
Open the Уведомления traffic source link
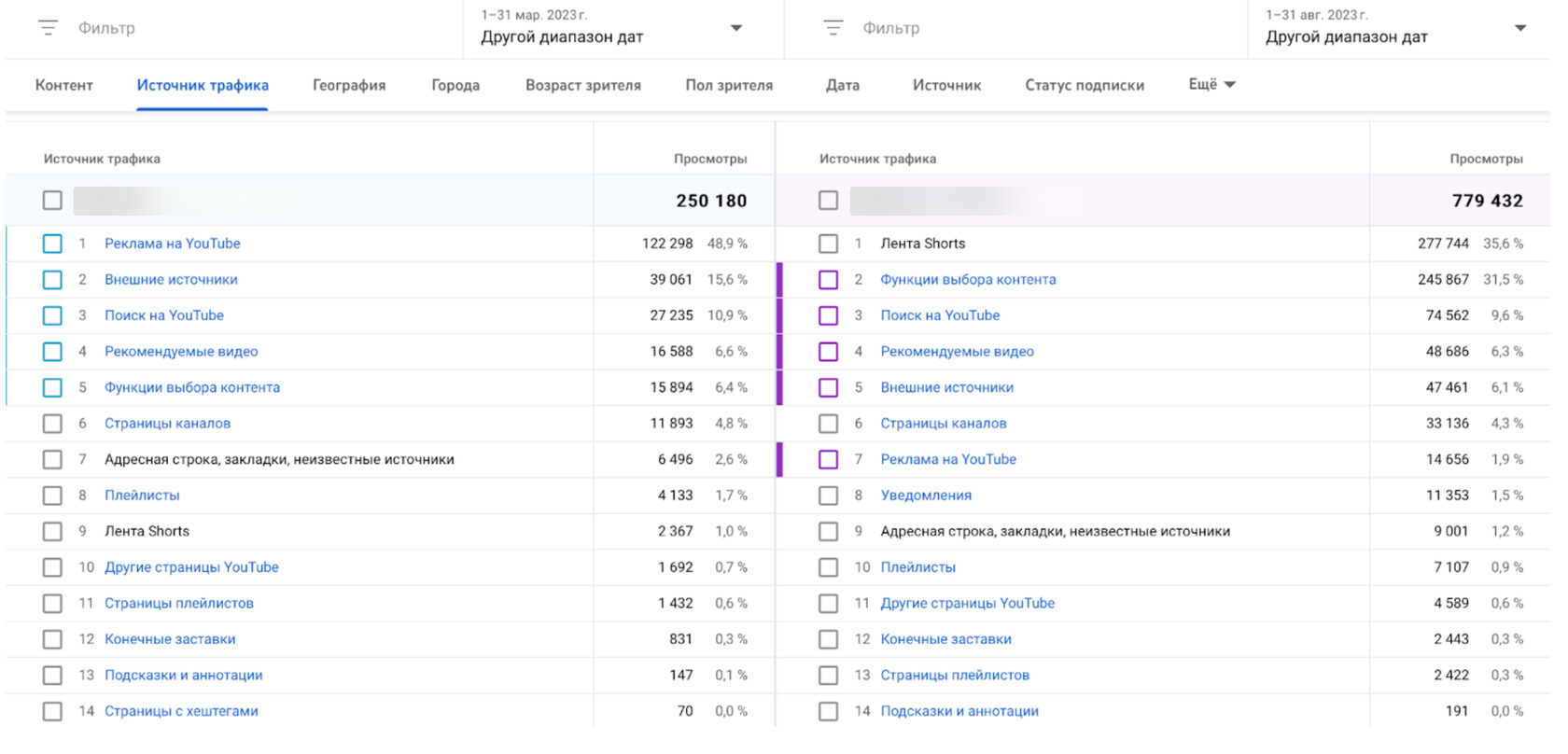(x=926, y=496)
